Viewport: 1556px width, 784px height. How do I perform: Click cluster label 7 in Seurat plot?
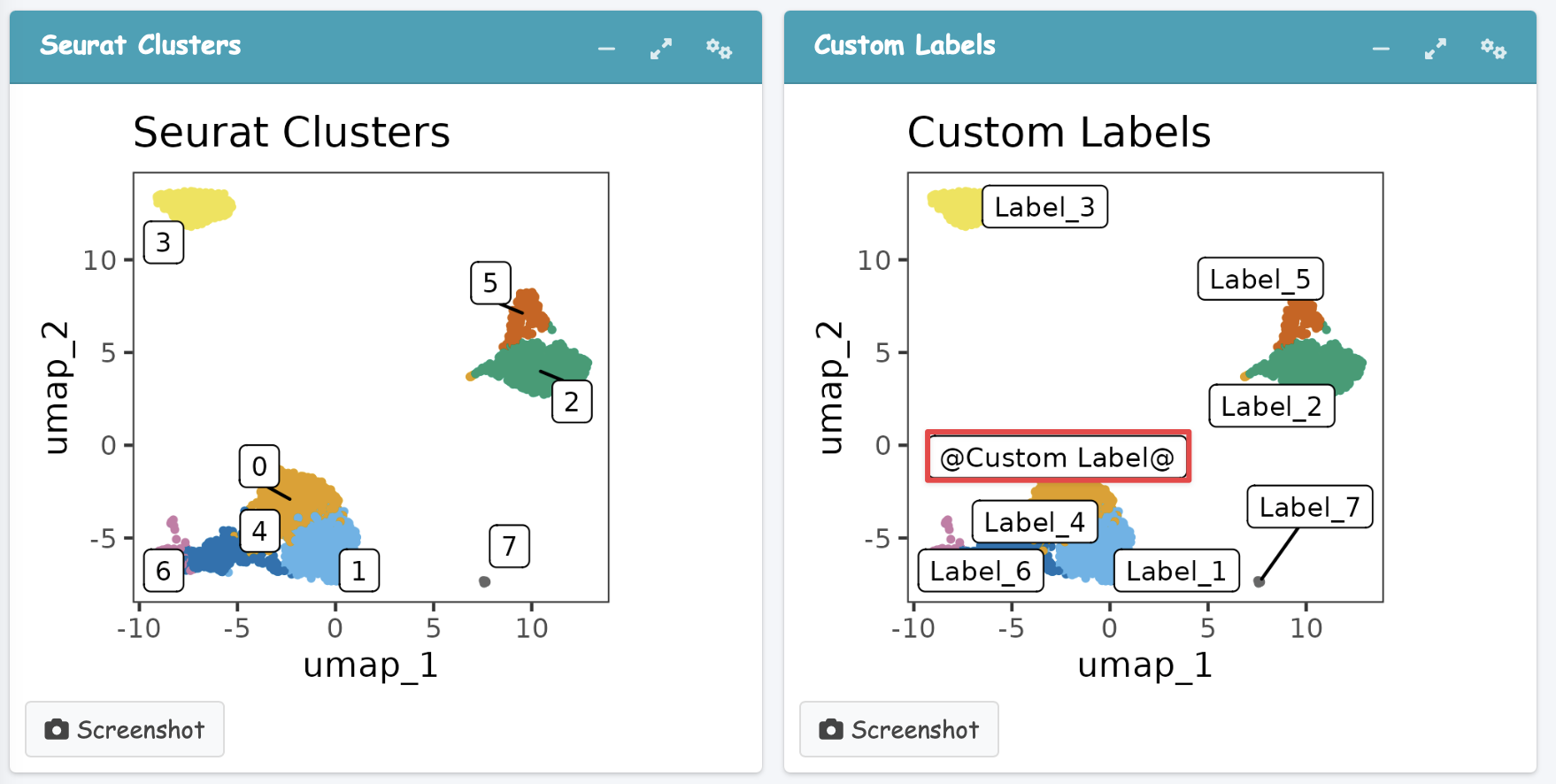509,546
